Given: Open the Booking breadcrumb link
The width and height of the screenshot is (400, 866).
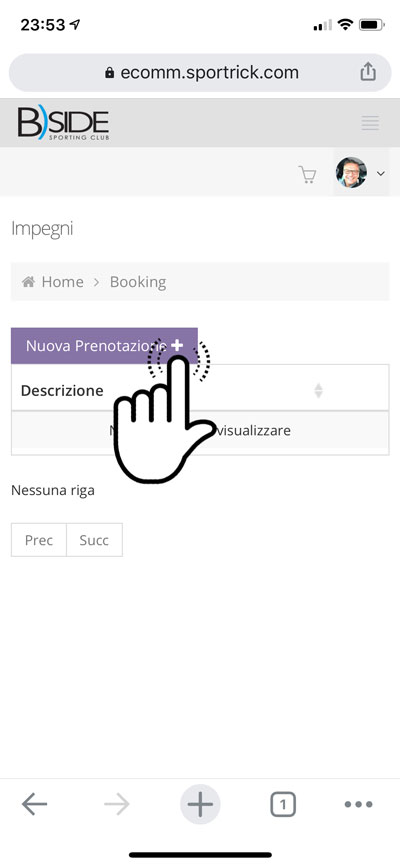Looking at the screenshot, I should click(138, 282).
